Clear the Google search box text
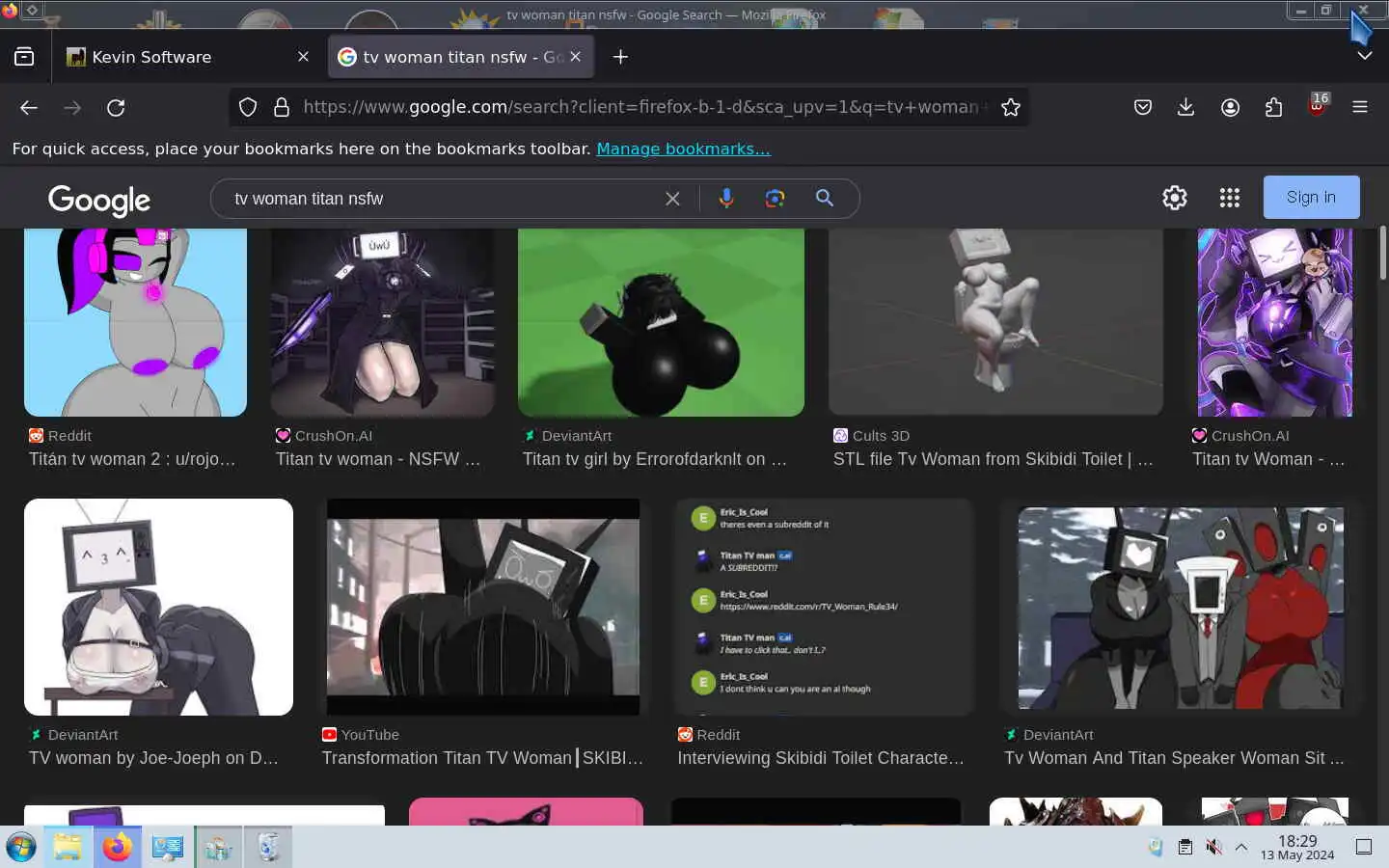This screenshot has width=1389, height=868. coord(672,199)
